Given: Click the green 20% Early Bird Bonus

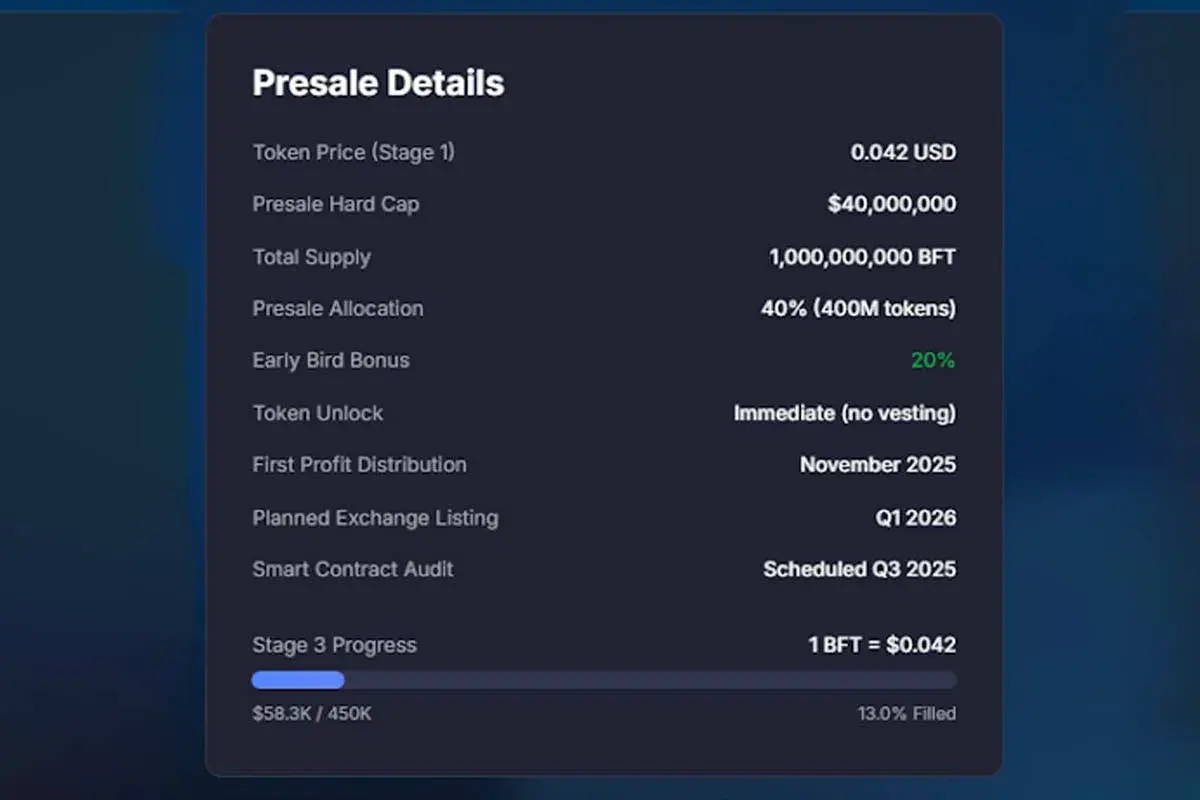Looking at the screenshot, I should (933, 360).
